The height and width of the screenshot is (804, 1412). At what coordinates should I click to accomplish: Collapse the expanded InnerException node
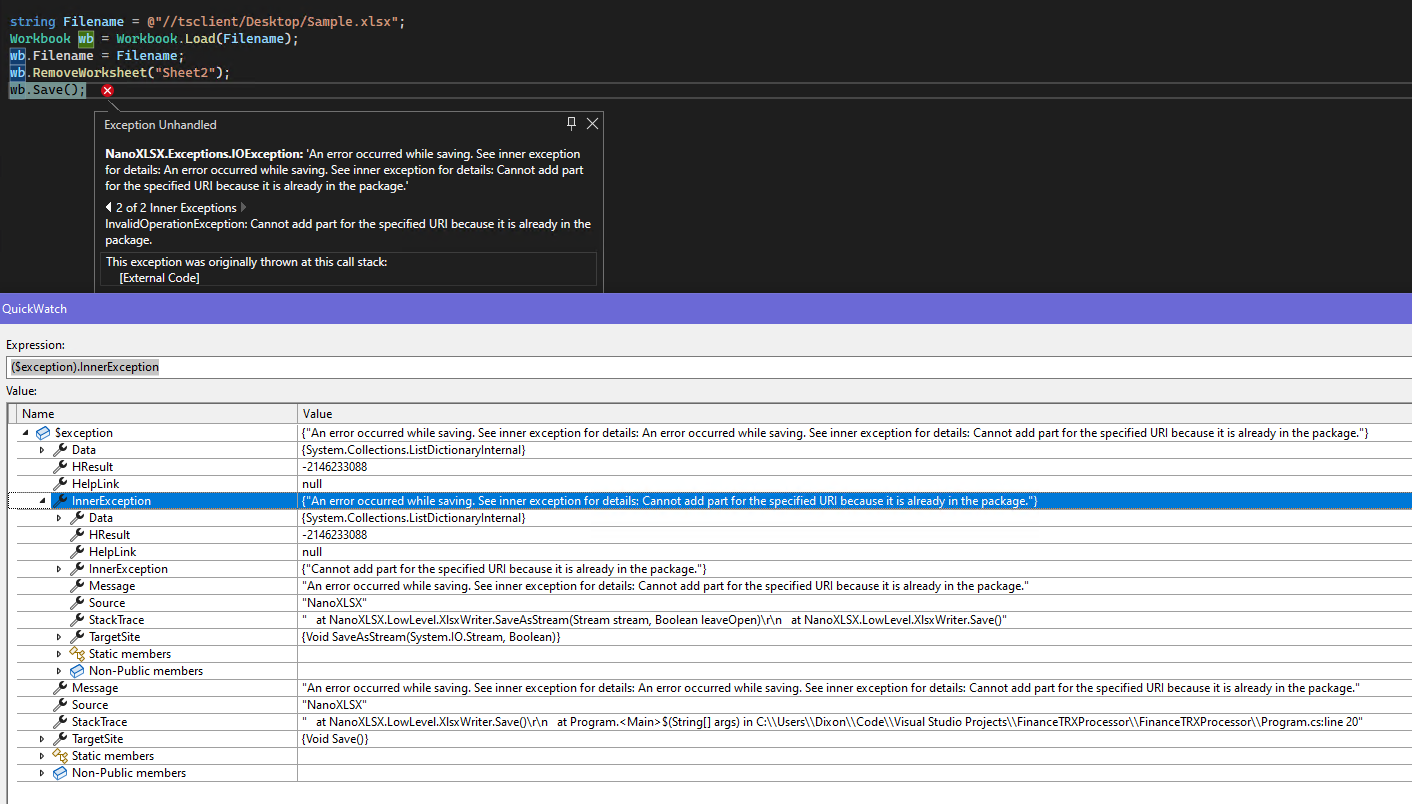coord(41,500)
